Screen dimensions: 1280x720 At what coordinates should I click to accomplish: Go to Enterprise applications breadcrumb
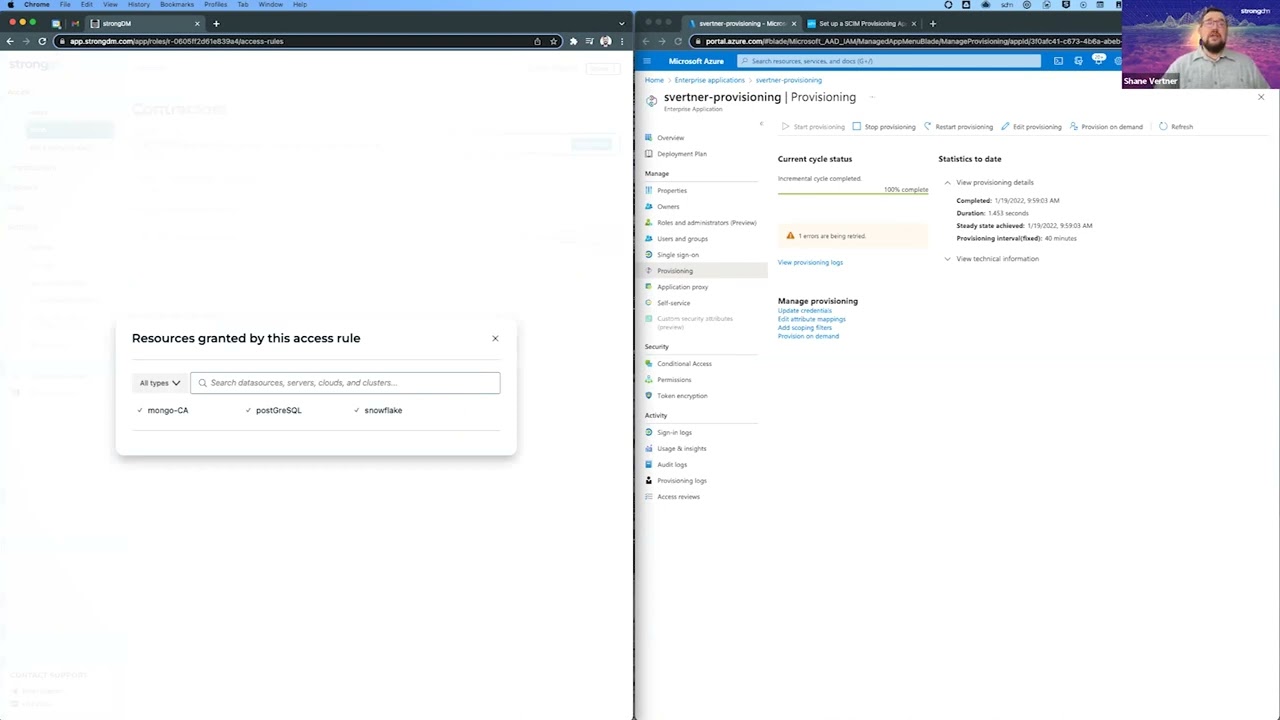coord(709,80)
